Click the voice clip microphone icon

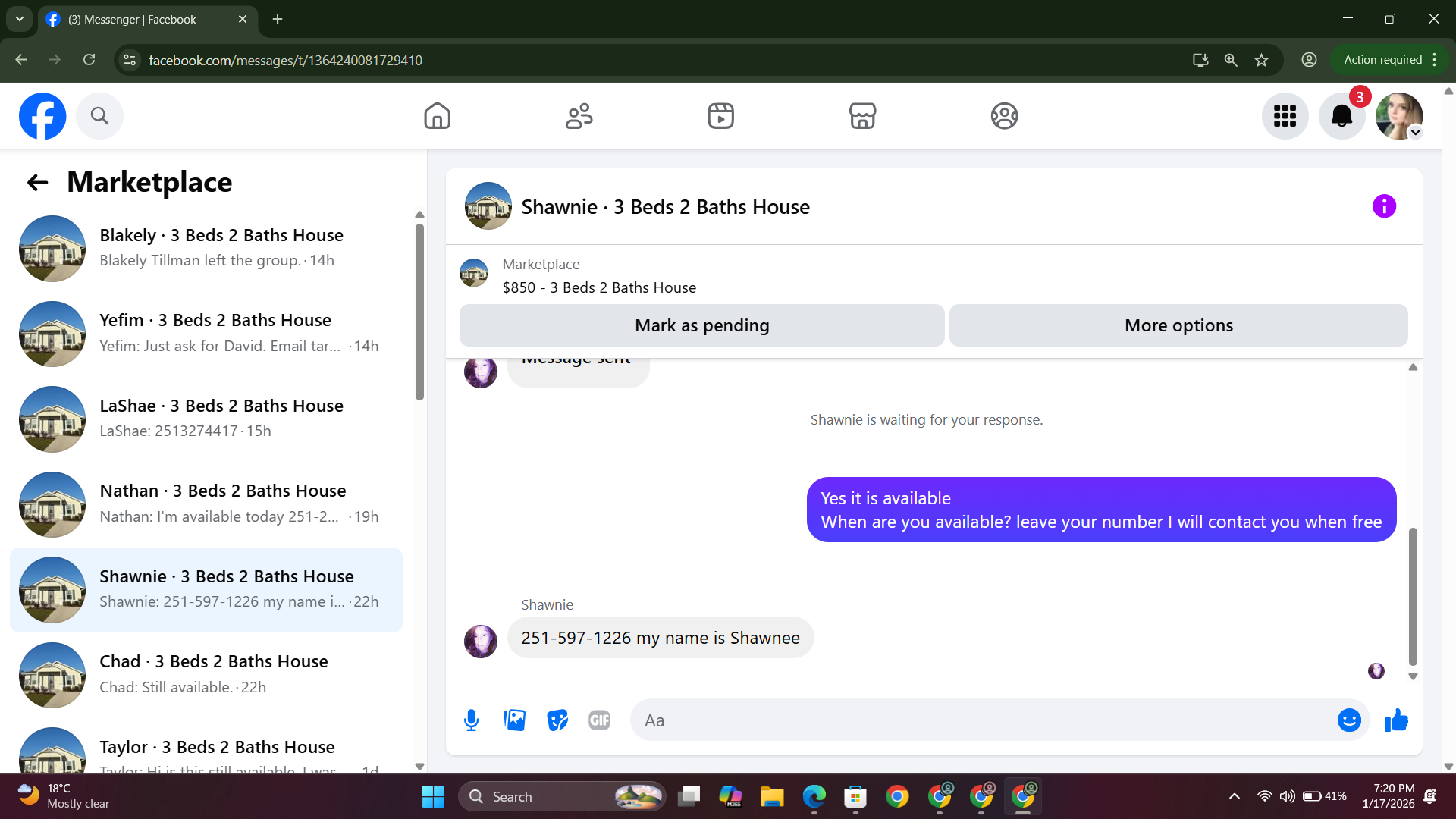[x=471, y=720]
